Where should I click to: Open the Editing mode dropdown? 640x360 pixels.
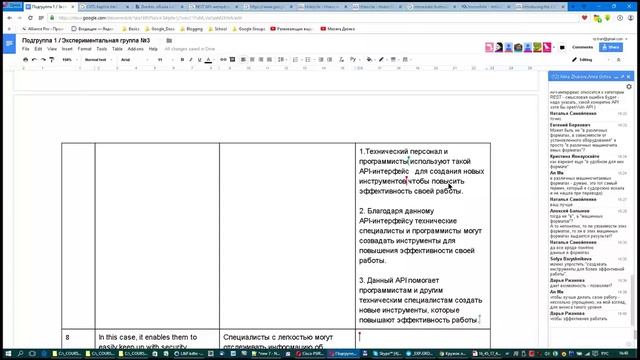tap(591, 60)
